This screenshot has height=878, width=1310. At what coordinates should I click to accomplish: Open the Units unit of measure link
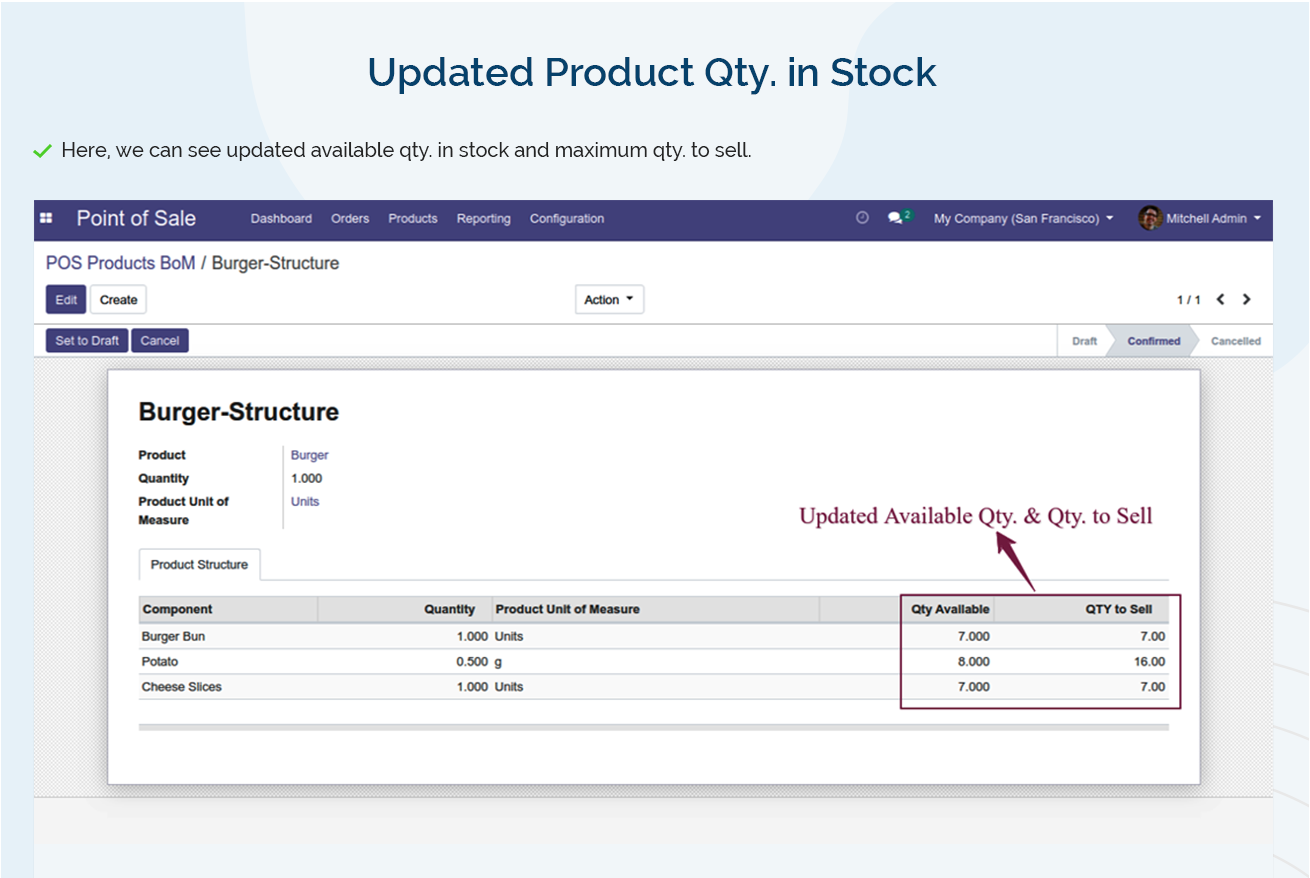click(x=305, y=502)
